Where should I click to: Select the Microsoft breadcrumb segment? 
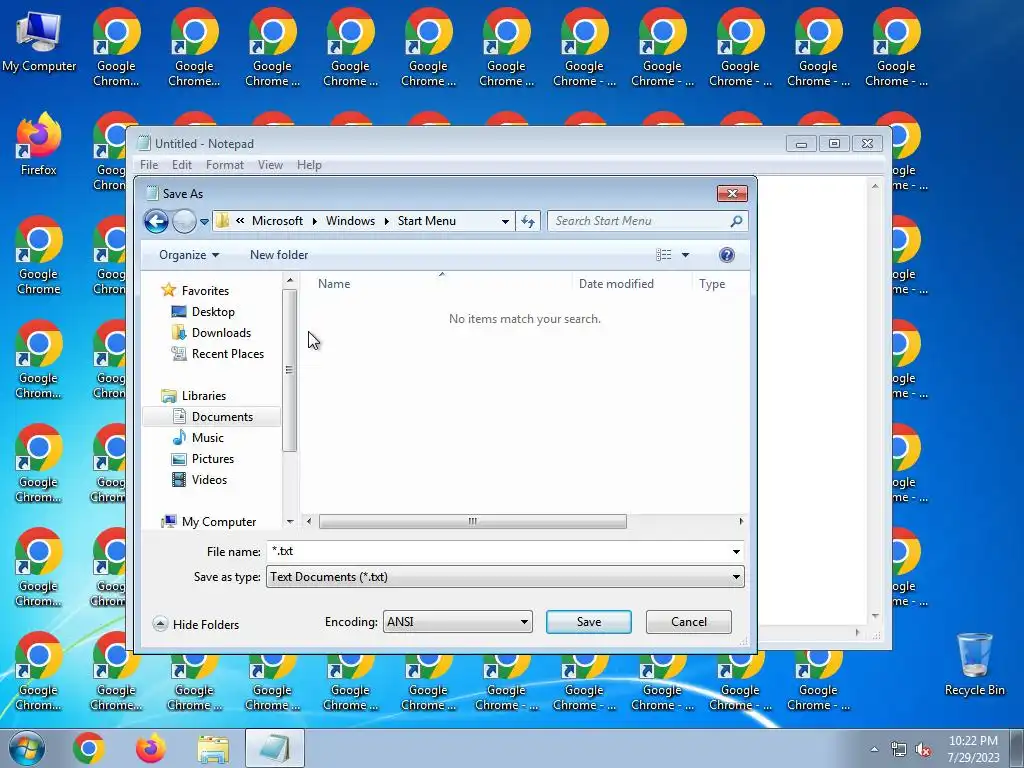point(277,221)
